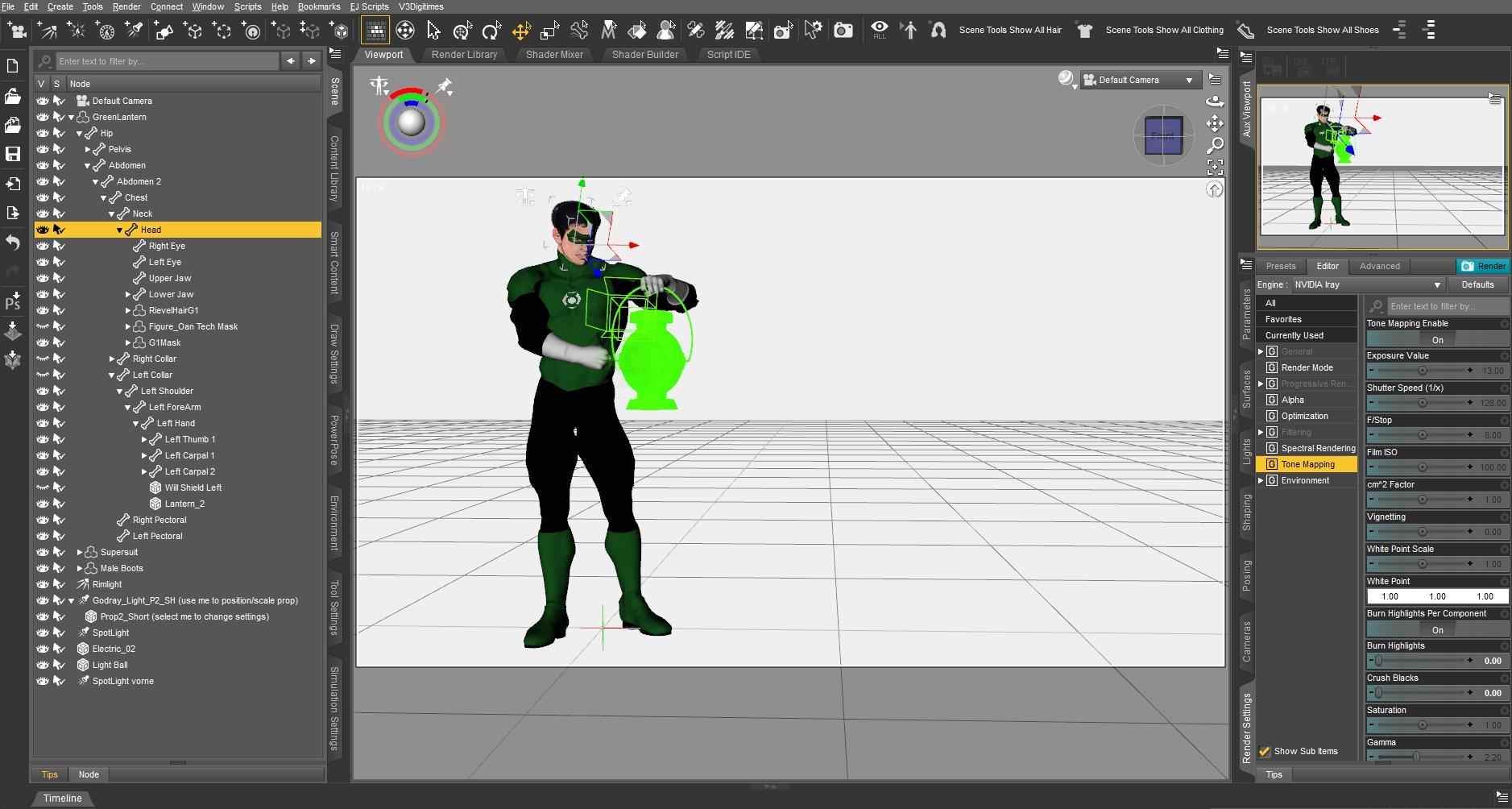Viewport: 1512px width, 809px height.
Task: Expand the Environment render settings group
Action: click(x=1261, y=480)
